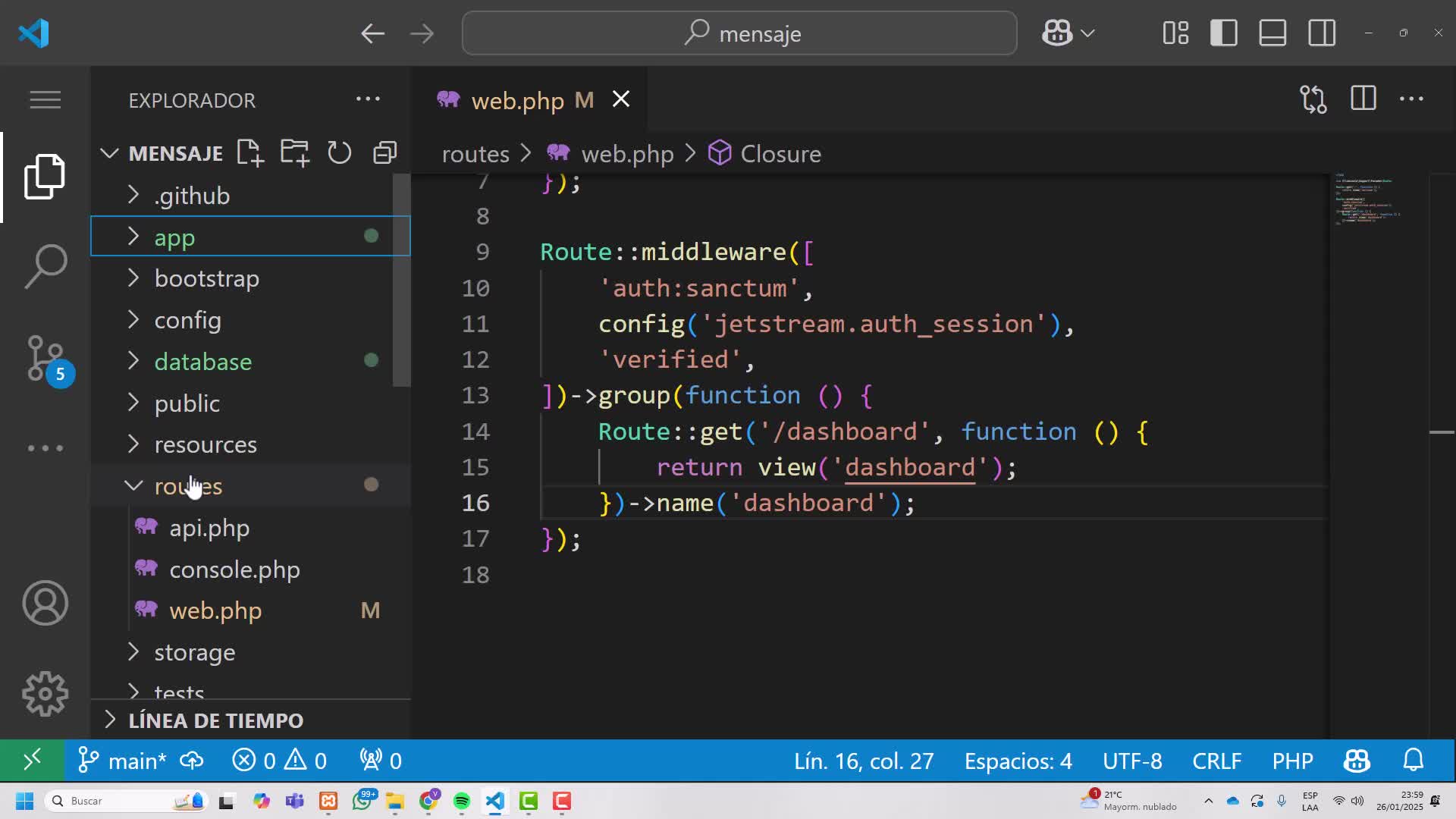Expand the LÍNEA DE TIEMPO section
The image size is (1456, 819).
point(215,720)
